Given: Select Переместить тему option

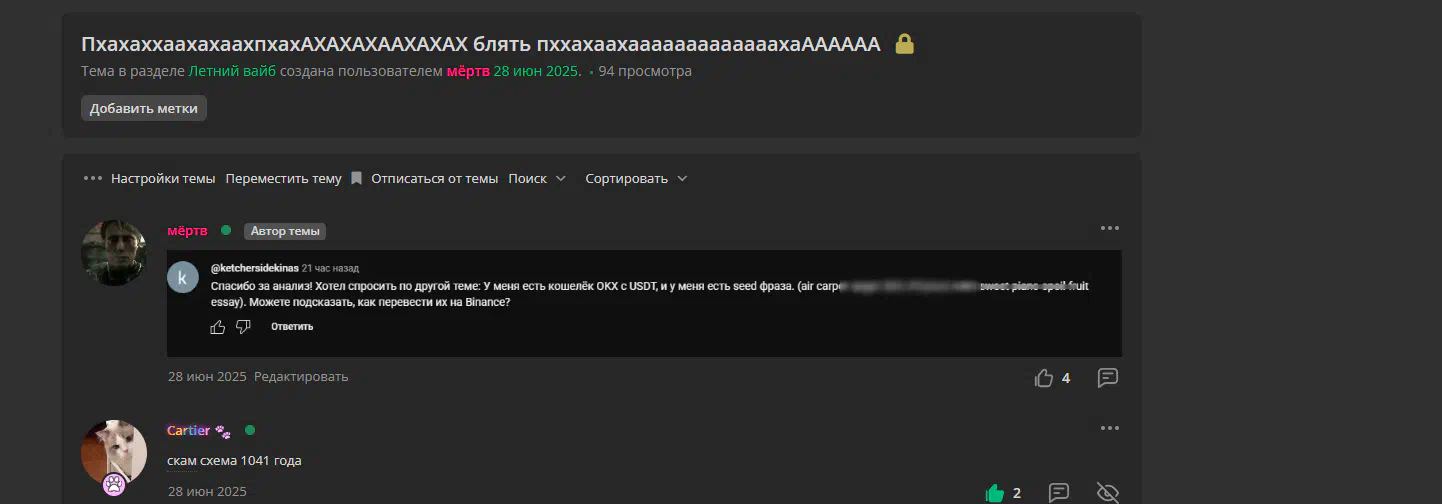Looking at the screenshot, I should tap(284, 179).
